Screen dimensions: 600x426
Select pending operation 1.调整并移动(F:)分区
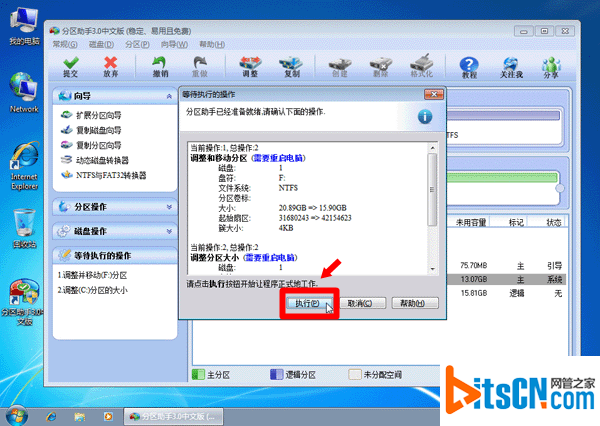pos(92,275)
